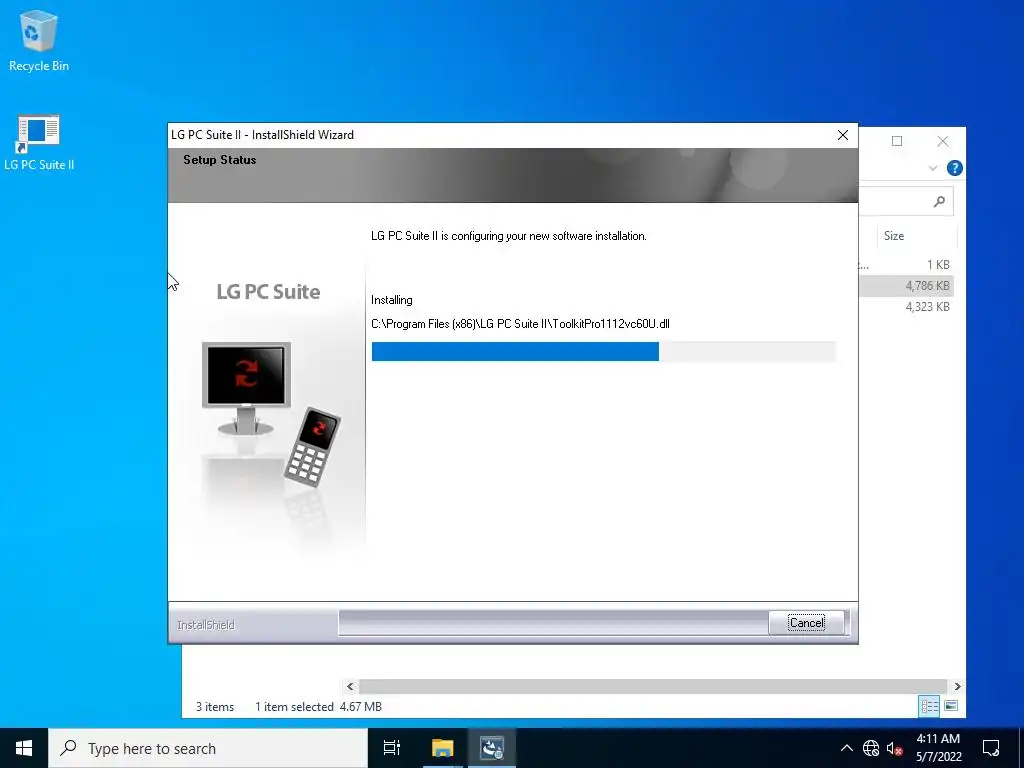The height and width of the screenshot is (768, 1024).
Task: Expand the File Explorer ribbon chevron
Action: (x=933, y=168)
